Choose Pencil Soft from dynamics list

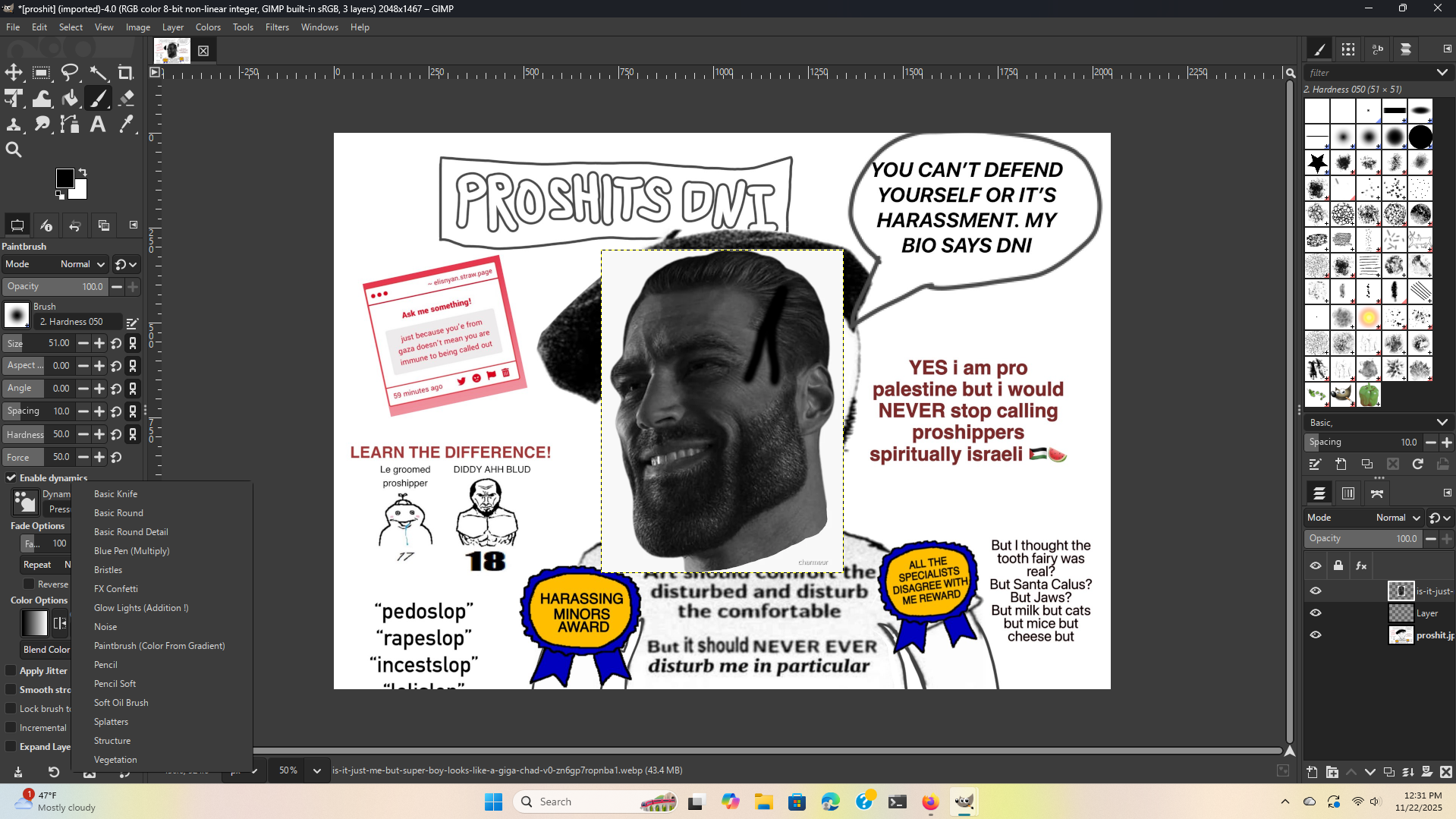(115, 684)
